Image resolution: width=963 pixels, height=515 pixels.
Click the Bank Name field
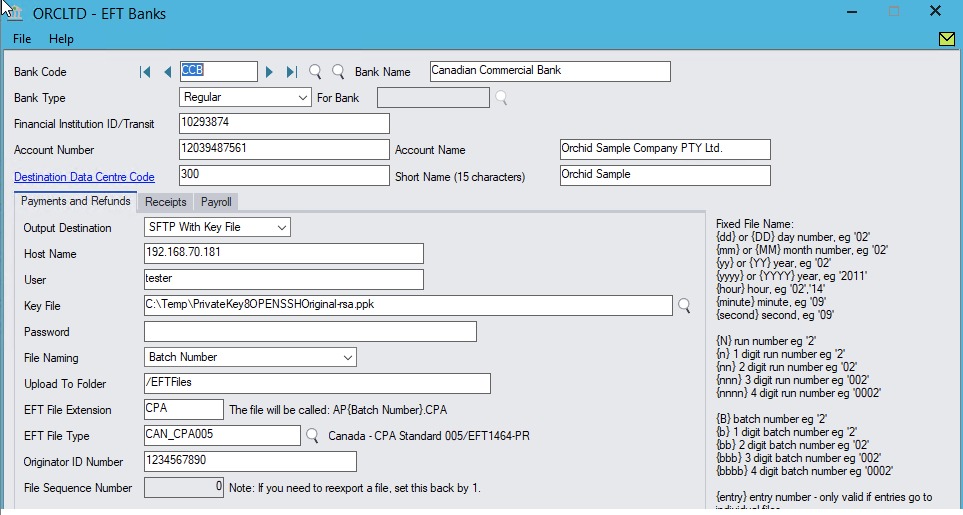tap(550, 71)
